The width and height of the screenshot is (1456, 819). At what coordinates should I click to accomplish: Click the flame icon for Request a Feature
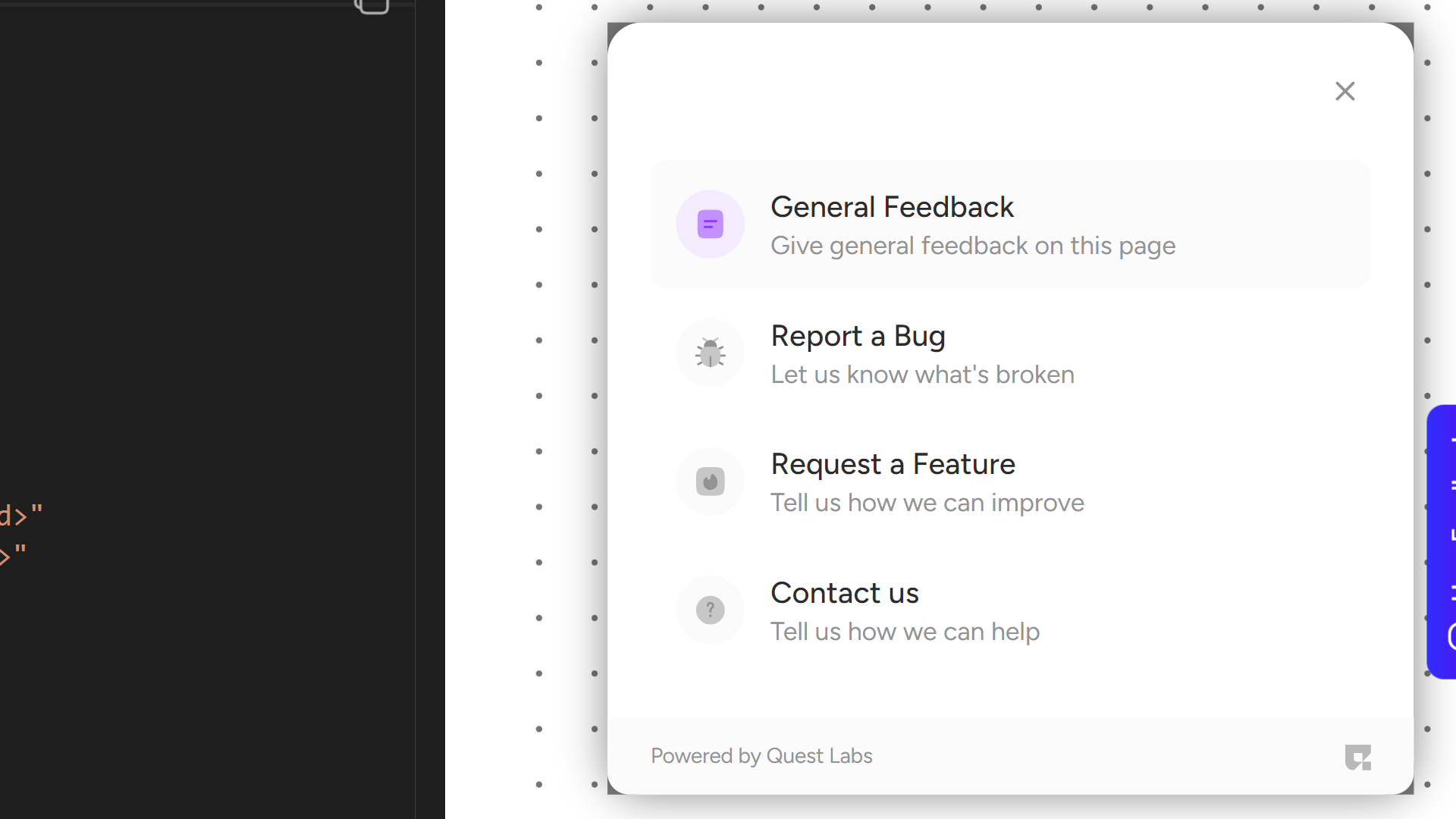pyautogui.click(x=710, y=482)
